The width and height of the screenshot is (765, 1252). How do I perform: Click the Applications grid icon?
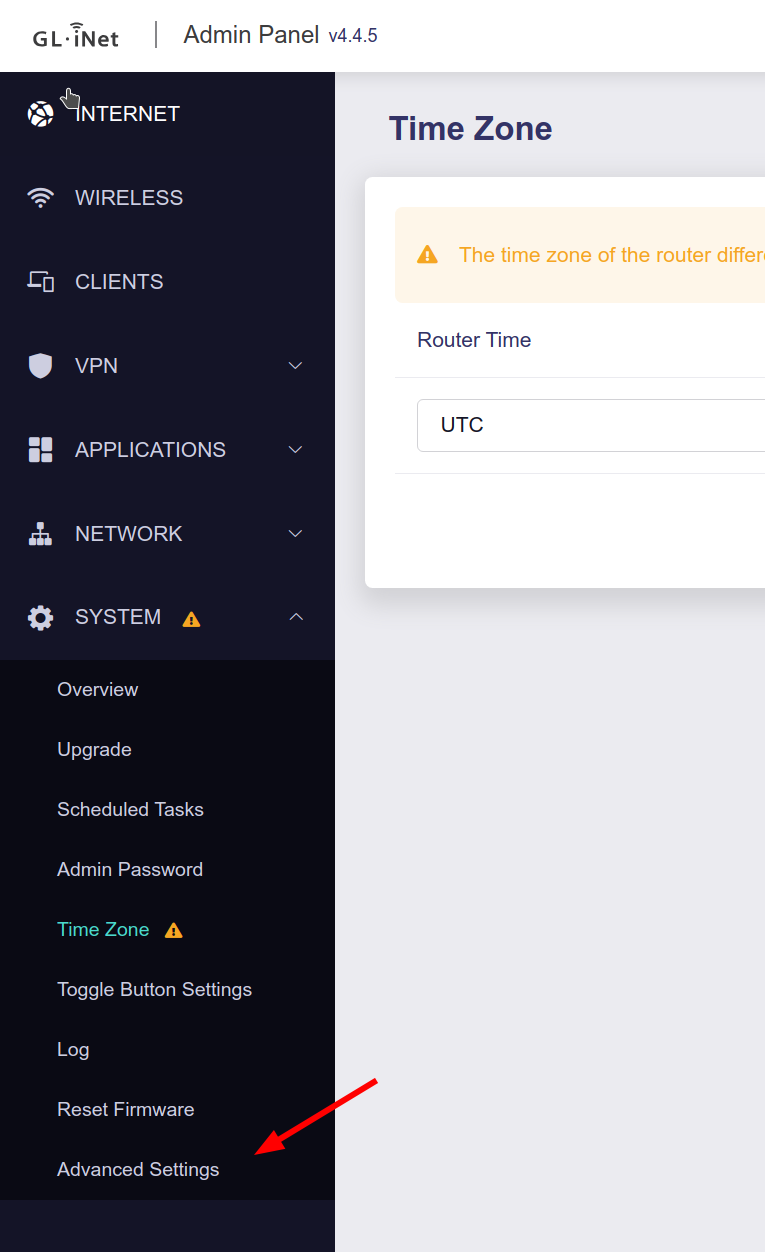tap(40, 450)
